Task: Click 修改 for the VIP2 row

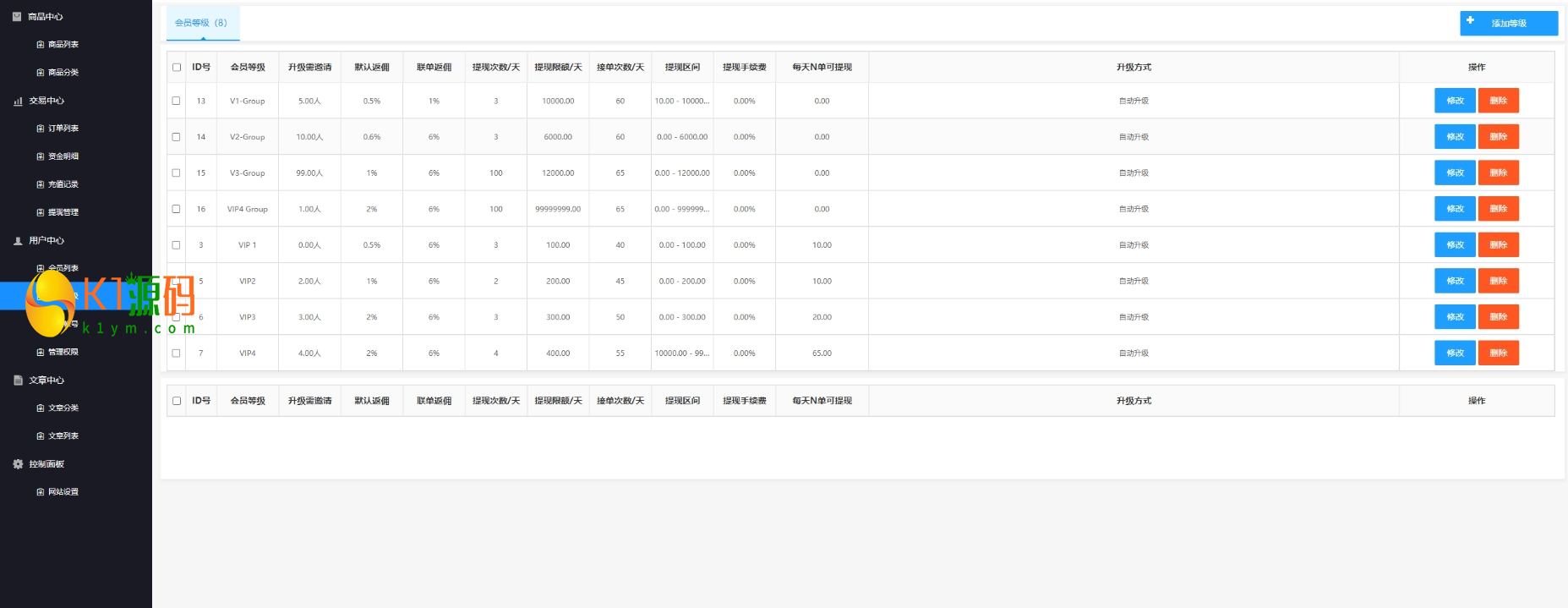Action: (x=1455, y=281)
